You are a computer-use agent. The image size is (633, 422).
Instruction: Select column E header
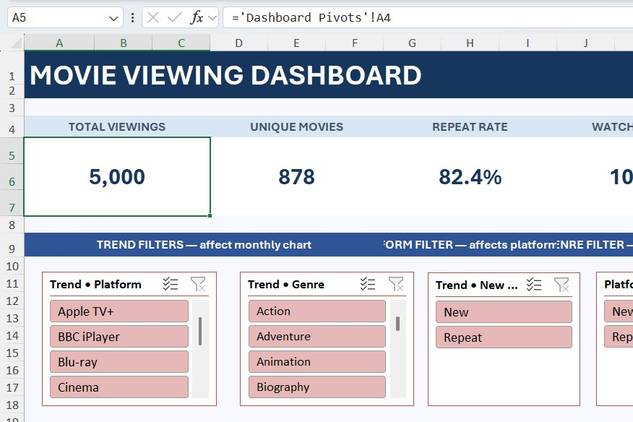pos(296,43)
